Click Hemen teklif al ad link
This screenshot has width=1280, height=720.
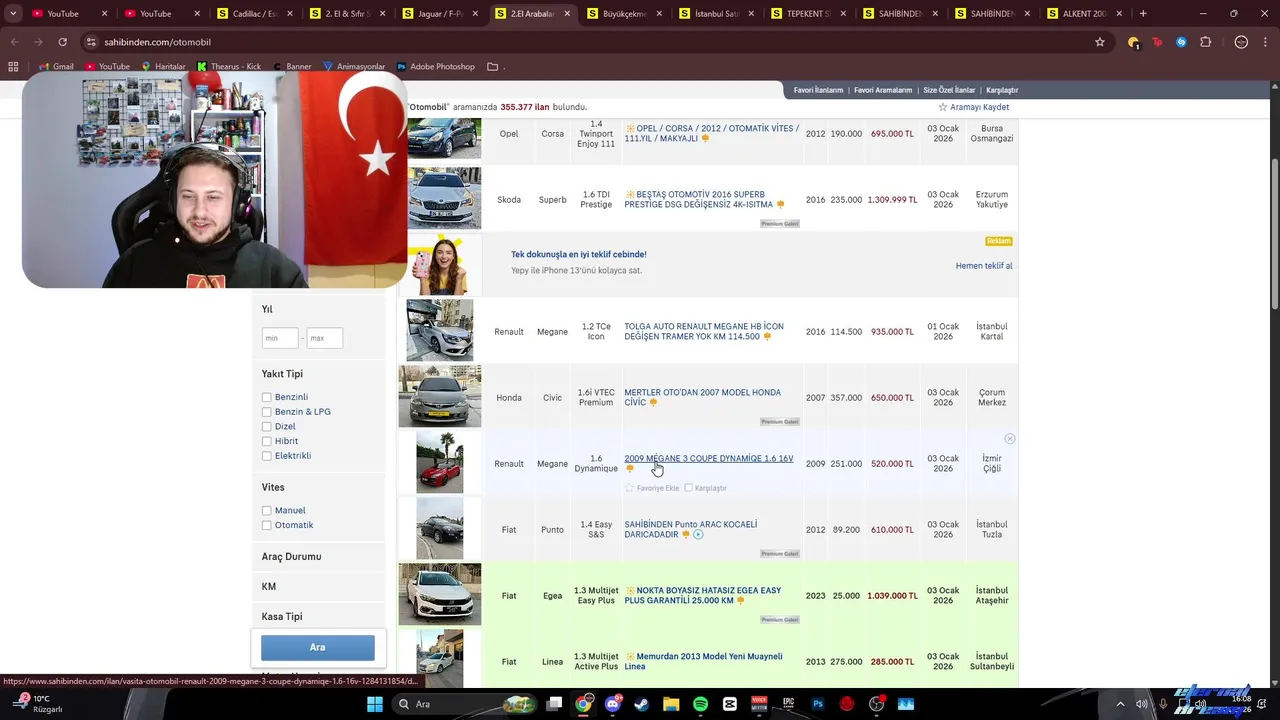(984, 266)
